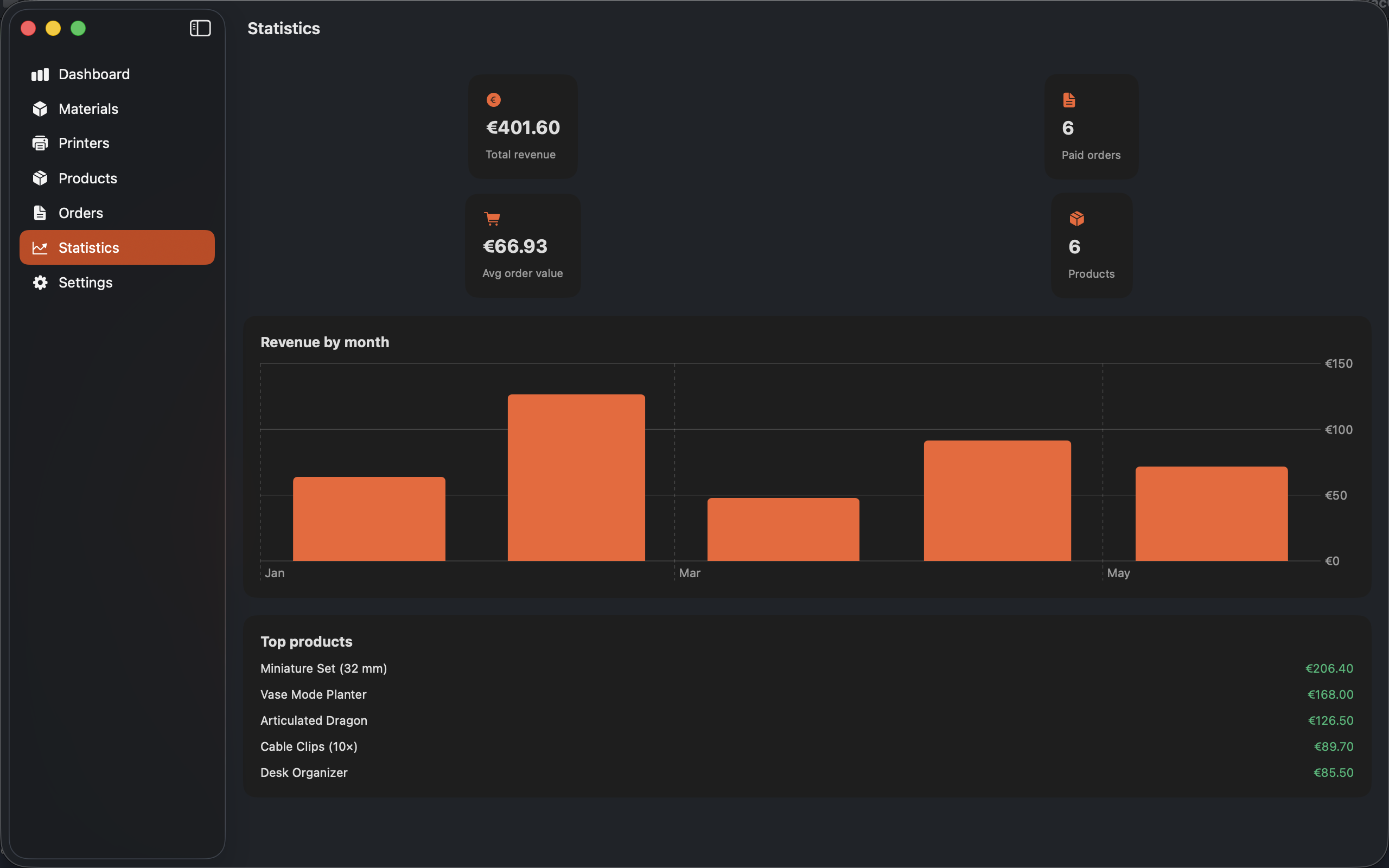Click the January revenue bar
The width and height of the screenshot is (1389, 868).
point(369,519)
